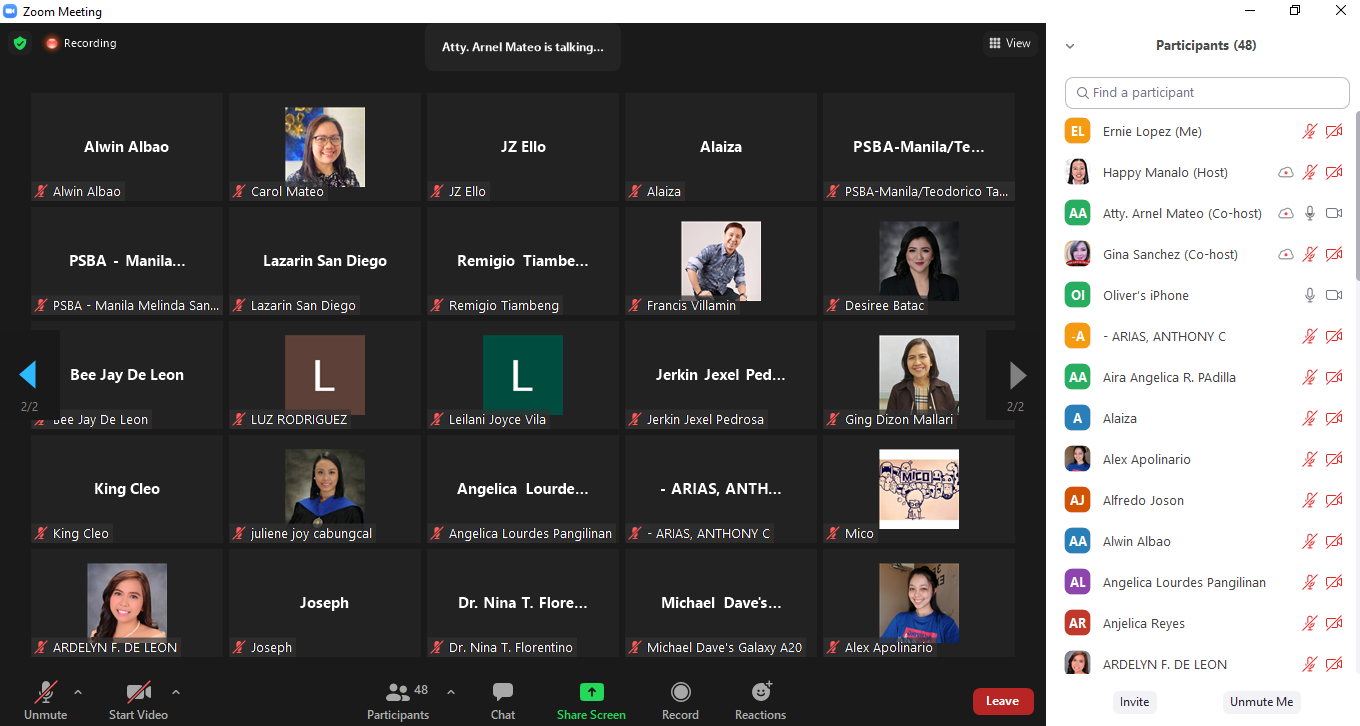Open the View layout menu
The image size is (1360, 726).
coord(1009,43)
